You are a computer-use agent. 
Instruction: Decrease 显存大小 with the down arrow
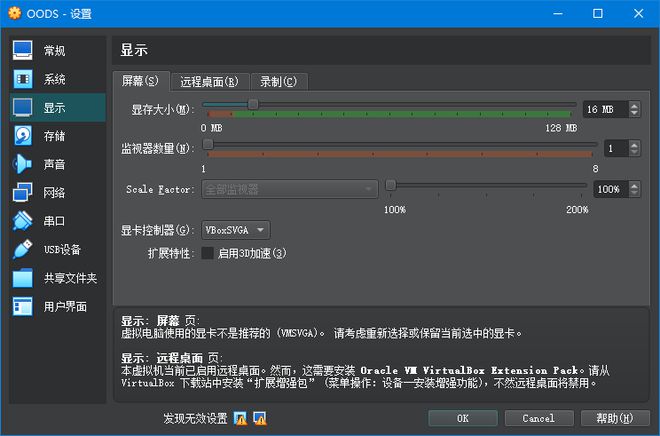tap(634, 113)
